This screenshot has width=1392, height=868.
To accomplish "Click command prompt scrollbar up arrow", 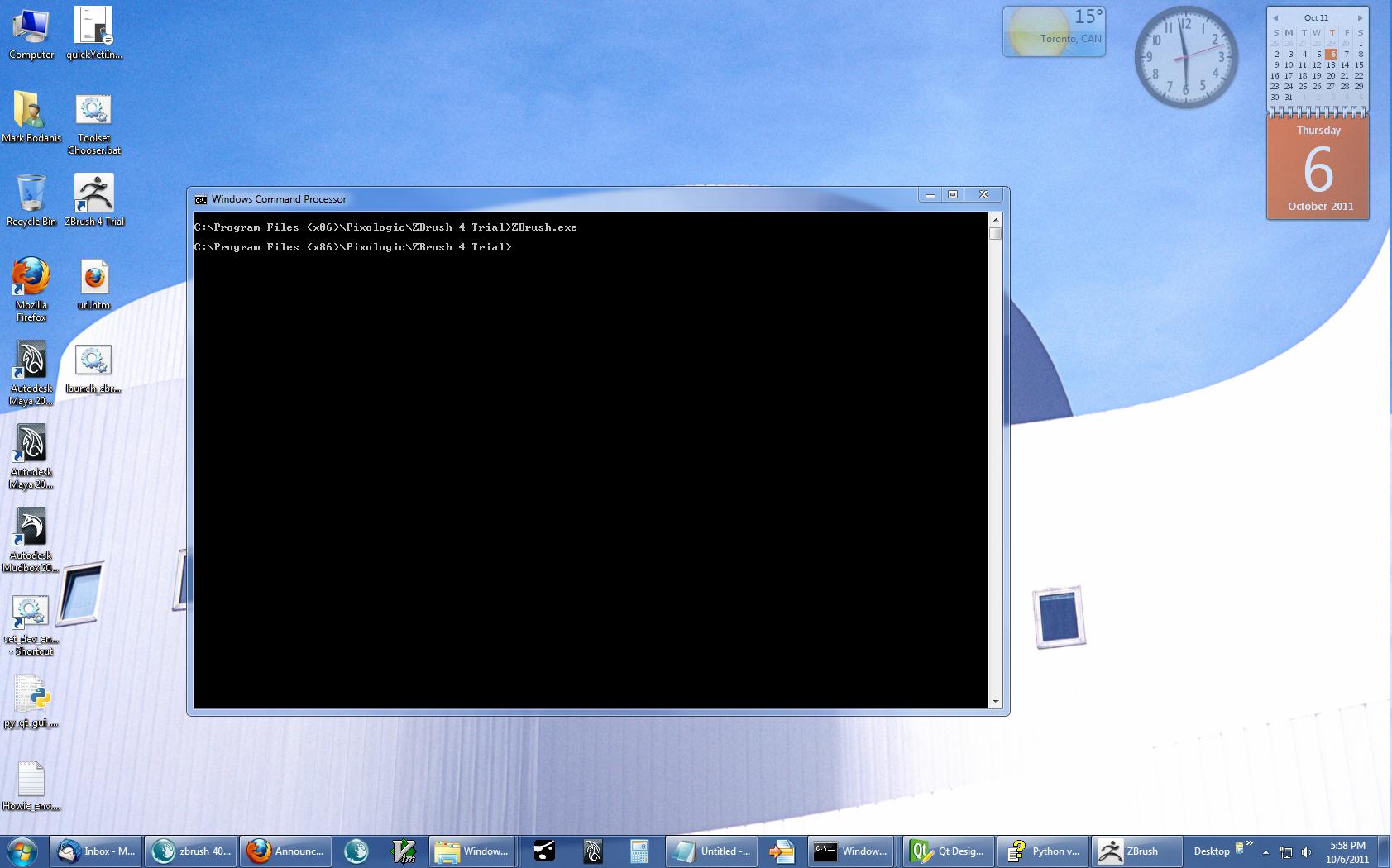I will point(996,219).
